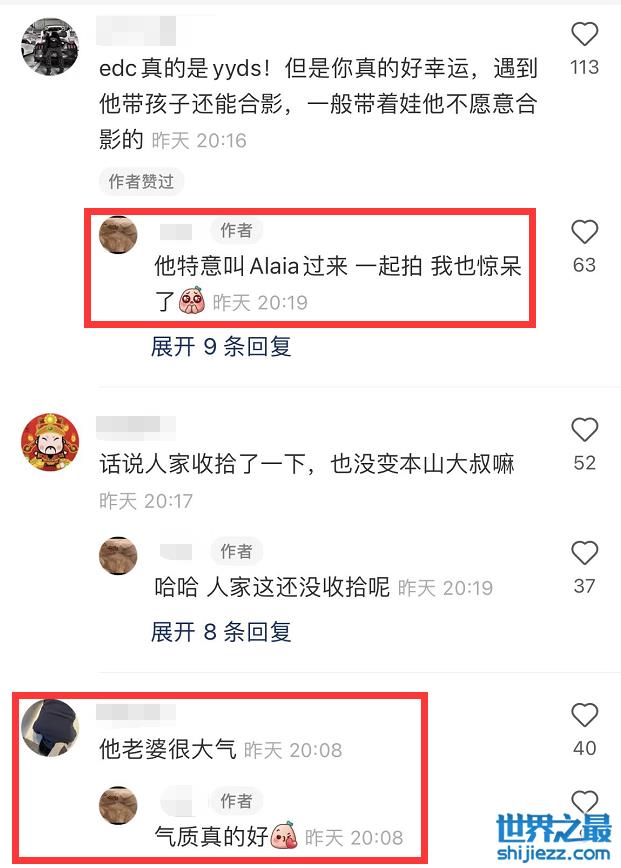Click the 作者 badge on the 哈哈 reply
This screenshot has height=868, width=621.
[x=236, y=551]
